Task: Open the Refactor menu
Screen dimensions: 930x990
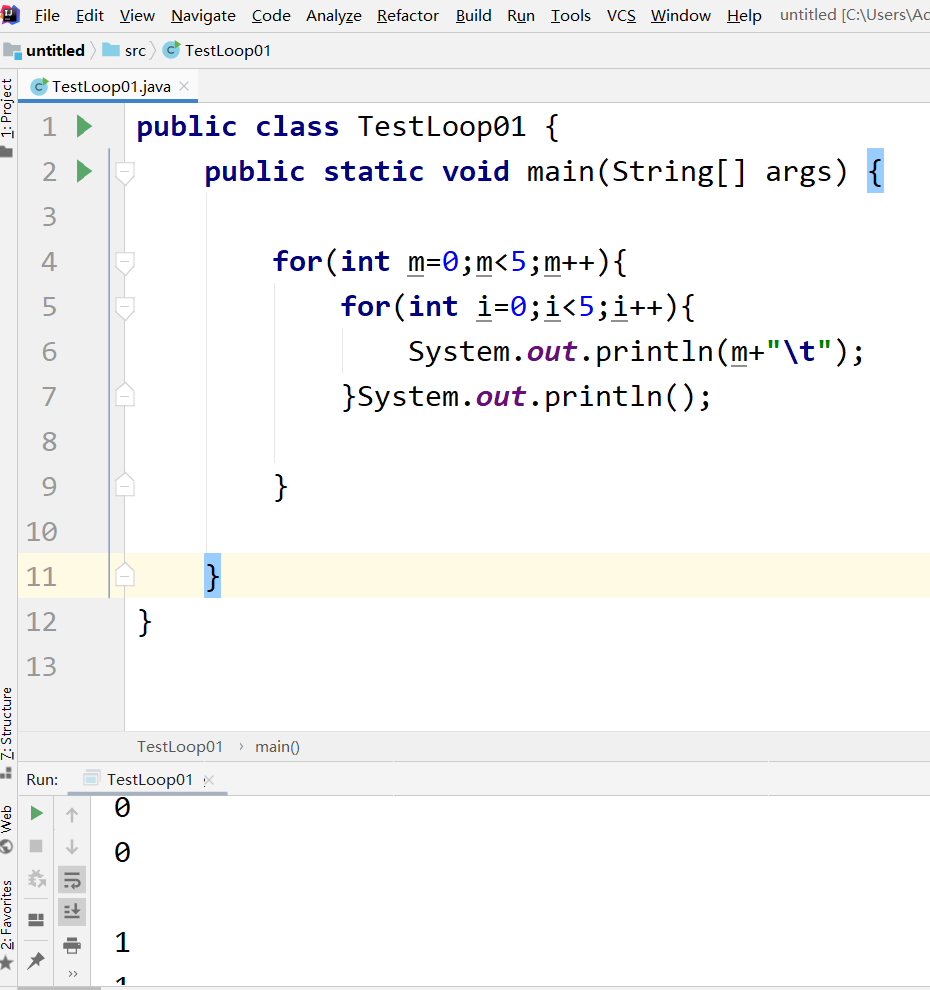Action: (408, 15)
